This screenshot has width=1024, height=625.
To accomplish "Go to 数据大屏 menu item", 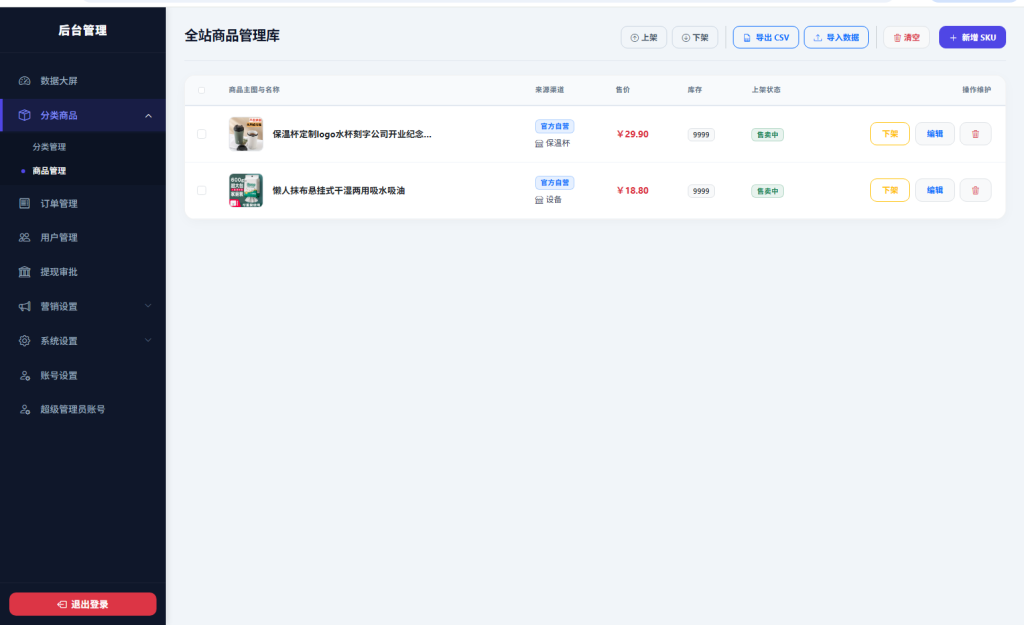I will (82, 81).
